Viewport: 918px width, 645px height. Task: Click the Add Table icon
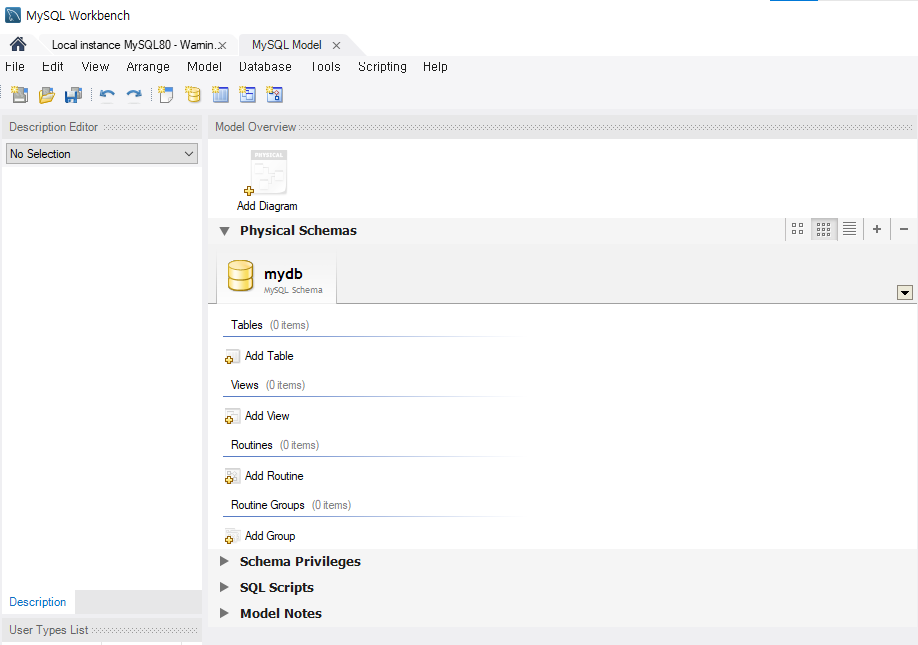pyautogui.click(x=232, y=356)
